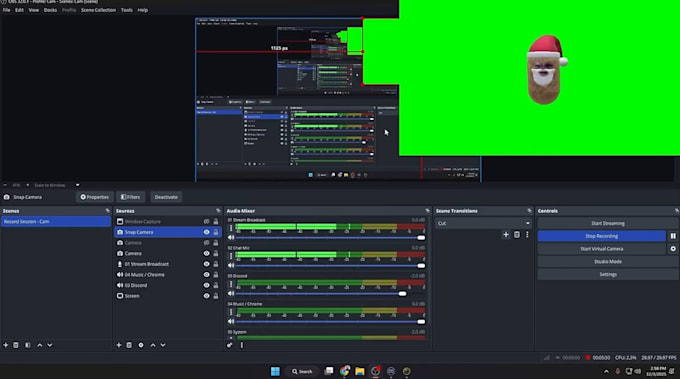Viewport: 680px width, 379px height.
Task: Add a scene transition with plus icon
Action: click(506, 235)
